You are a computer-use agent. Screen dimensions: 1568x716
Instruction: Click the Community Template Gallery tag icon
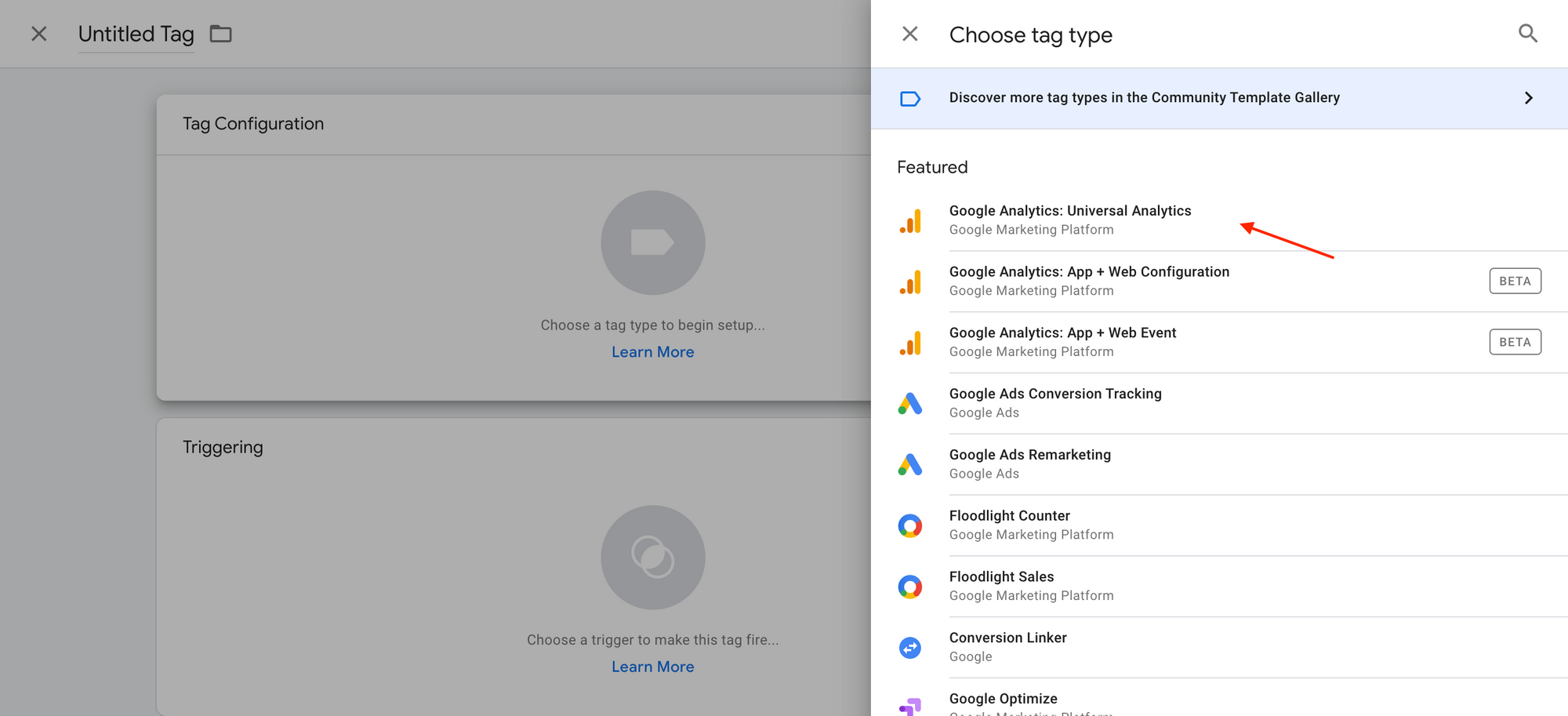909,99
